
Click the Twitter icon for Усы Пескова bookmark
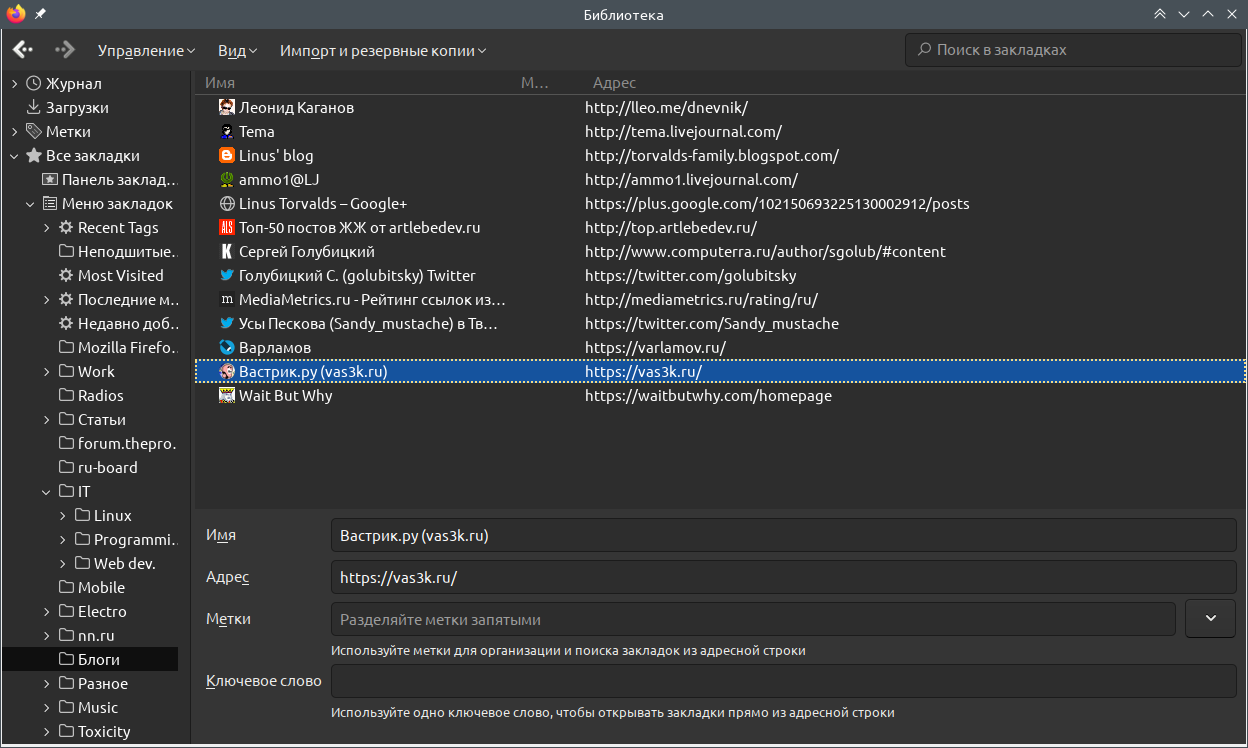click(227, 323)
